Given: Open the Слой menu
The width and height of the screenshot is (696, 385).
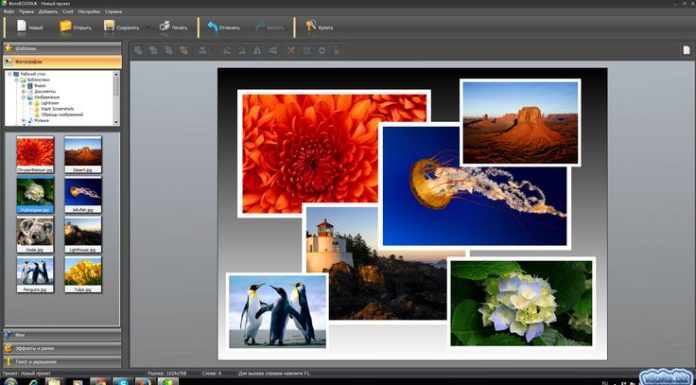Looking at the screenshot, I should point(68,12).
